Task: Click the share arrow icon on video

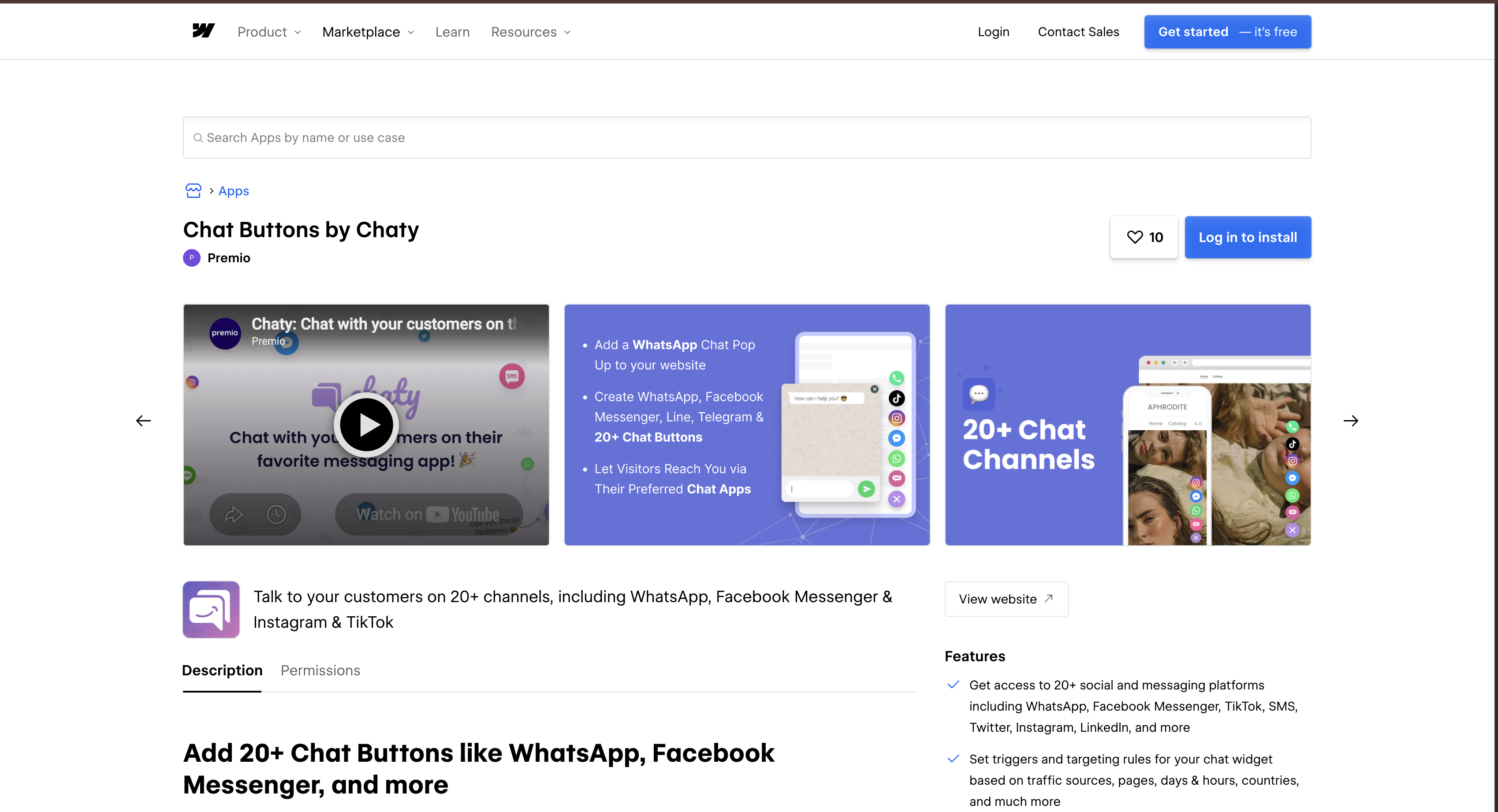Action: click(x=233, y=514)
